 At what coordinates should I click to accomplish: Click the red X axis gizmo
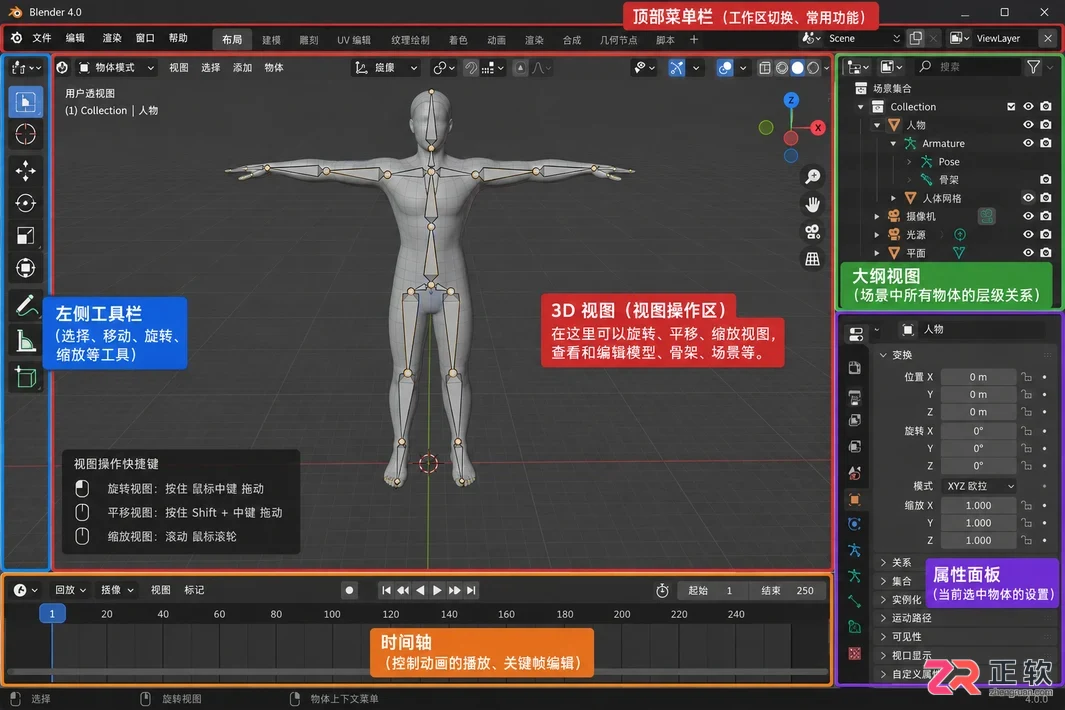818,127
